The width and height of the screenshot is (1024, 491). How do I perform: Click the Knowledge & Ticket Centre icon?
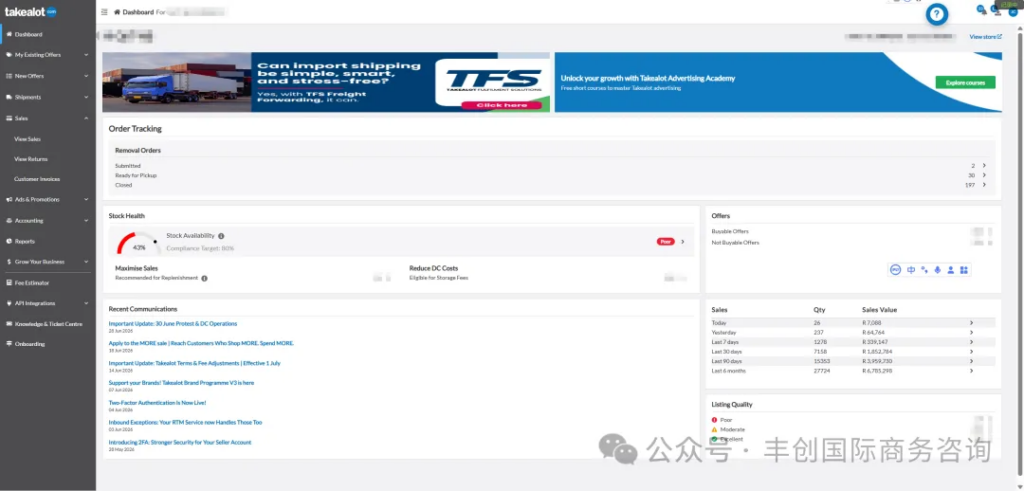tap(8, 324)
